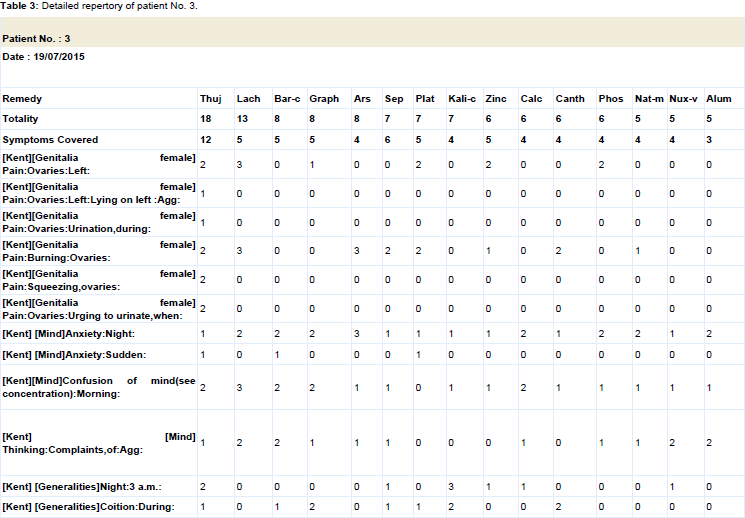
Task: Select Nux-v value 2 in Thinking:Complaints row
Action: pyautogui.click(x=672, y=442)
